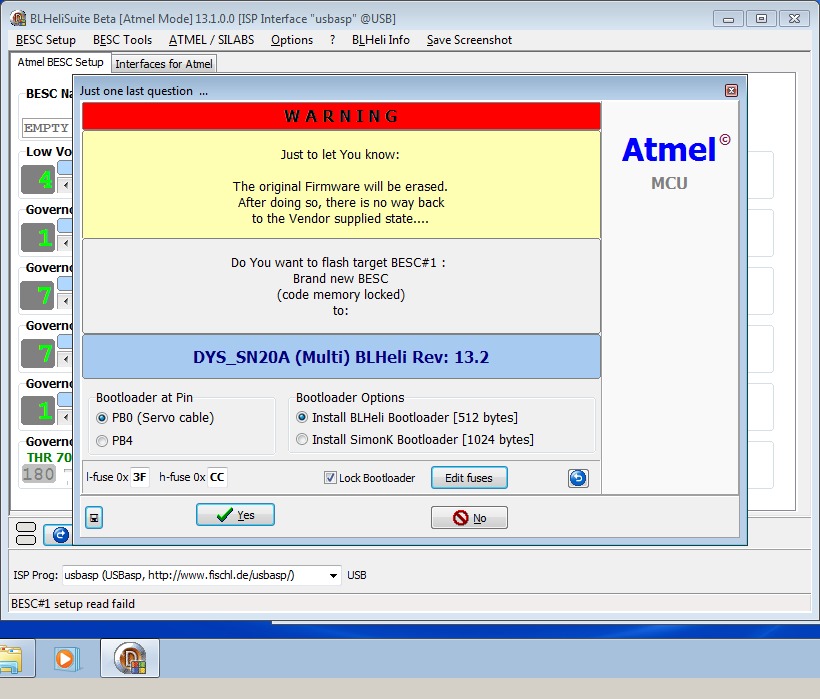
Task: Close the 'Just one last question' dialog
Action: 731,90
